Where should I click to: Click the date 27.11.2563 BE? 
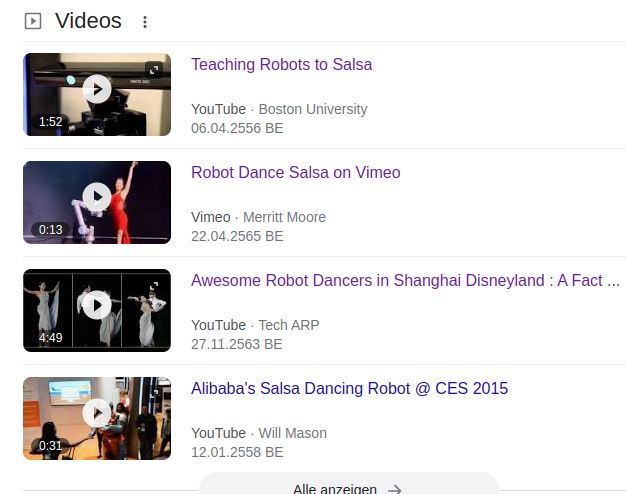click(x=237, y=344)
